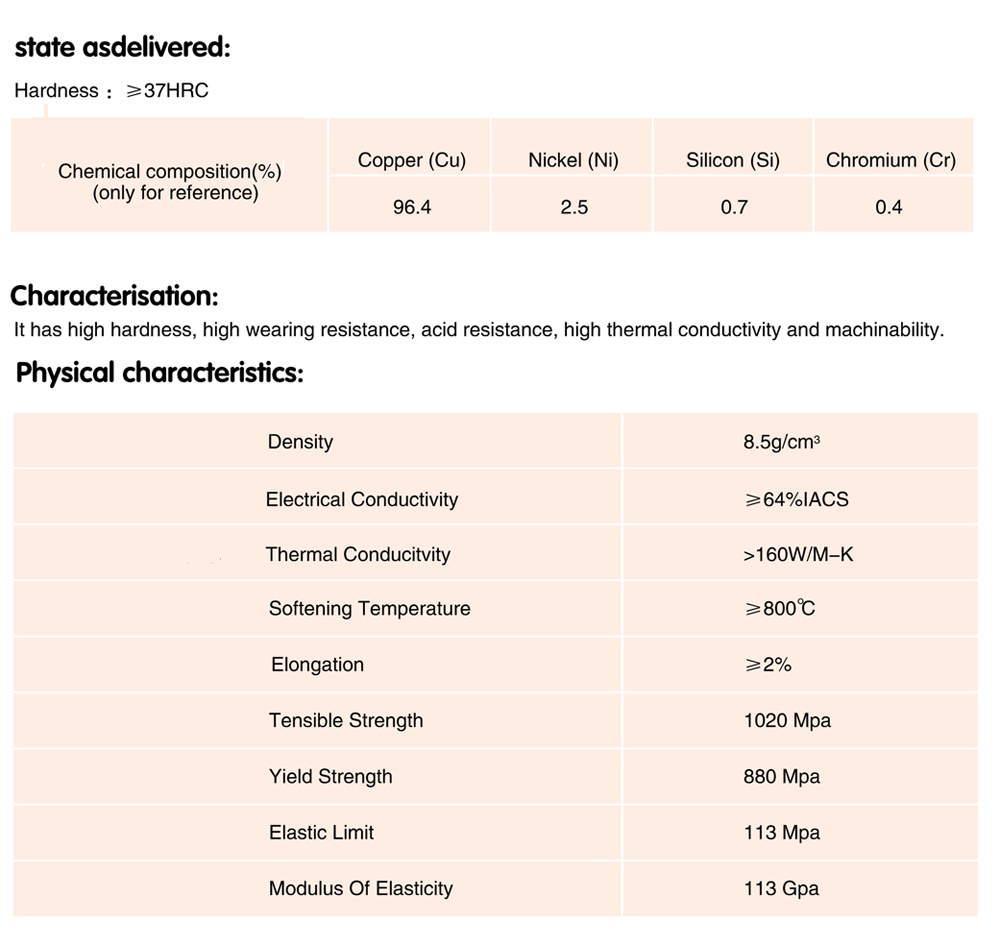This screenshot has height=945, width=1000.
Task: Select the Softening Temperature label
Action: [x=369, y=609]
